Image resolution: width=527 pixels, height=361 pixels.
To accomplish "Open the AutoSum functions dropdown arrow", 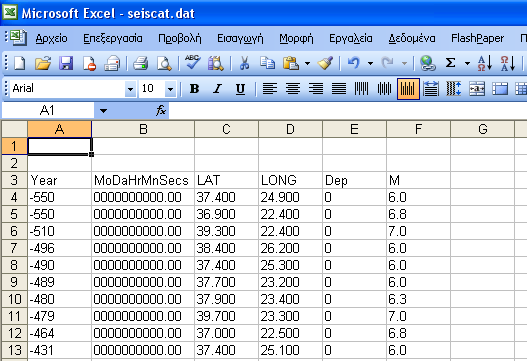I will tap(467, 63).
